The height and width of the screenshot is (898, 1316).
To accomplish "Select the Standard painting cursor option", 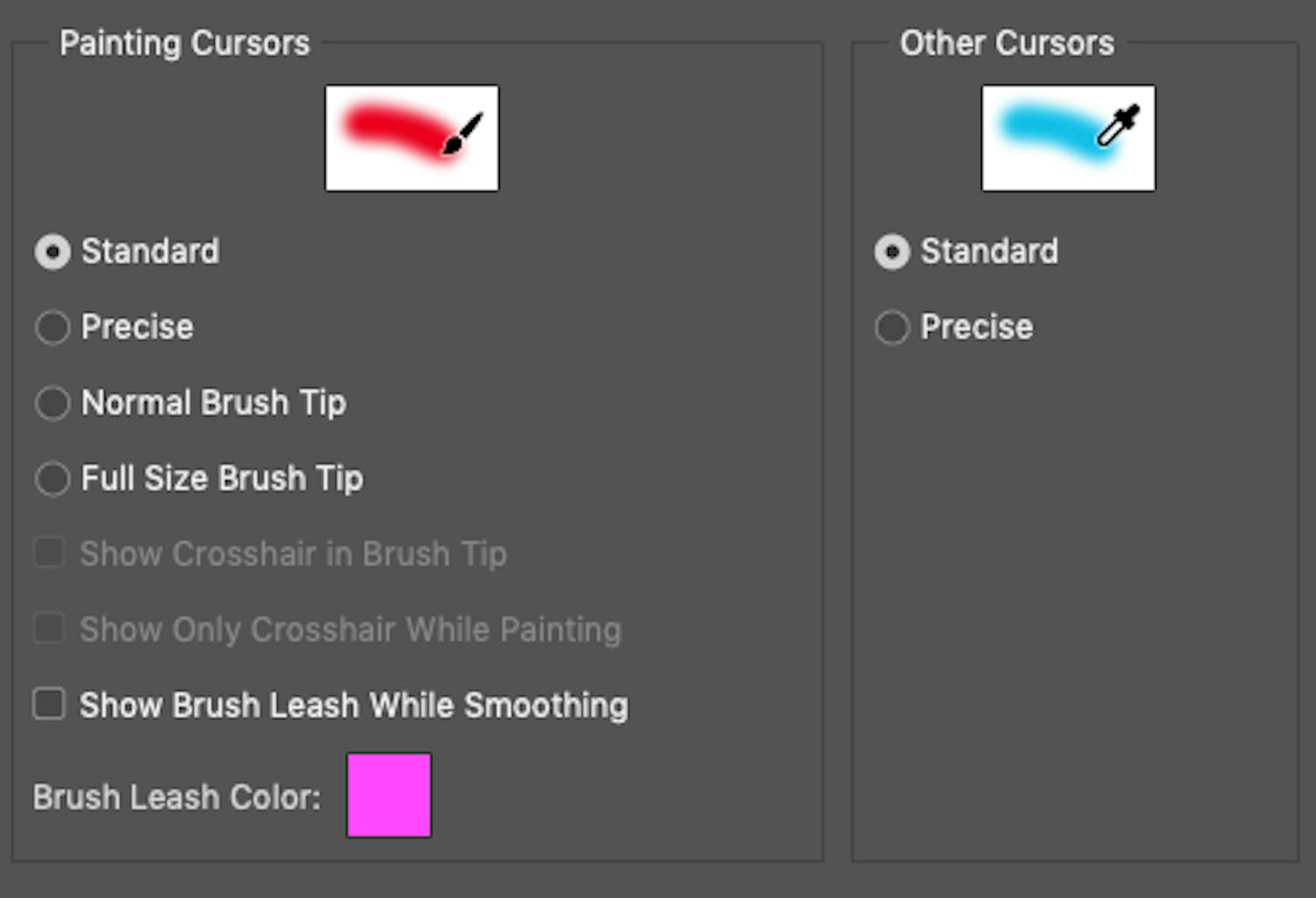I will (x=52, y=252).
